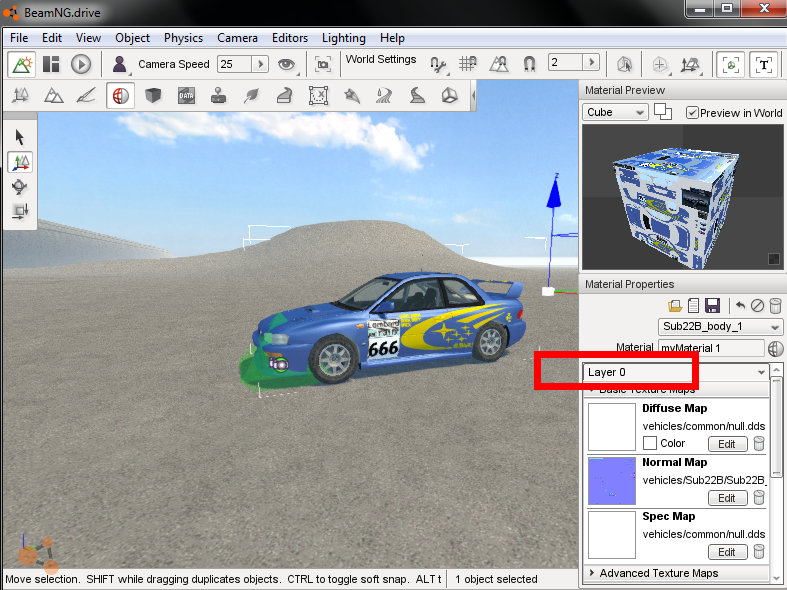
Task: Click the fit view to selection icon
Action: click(323, 65)
